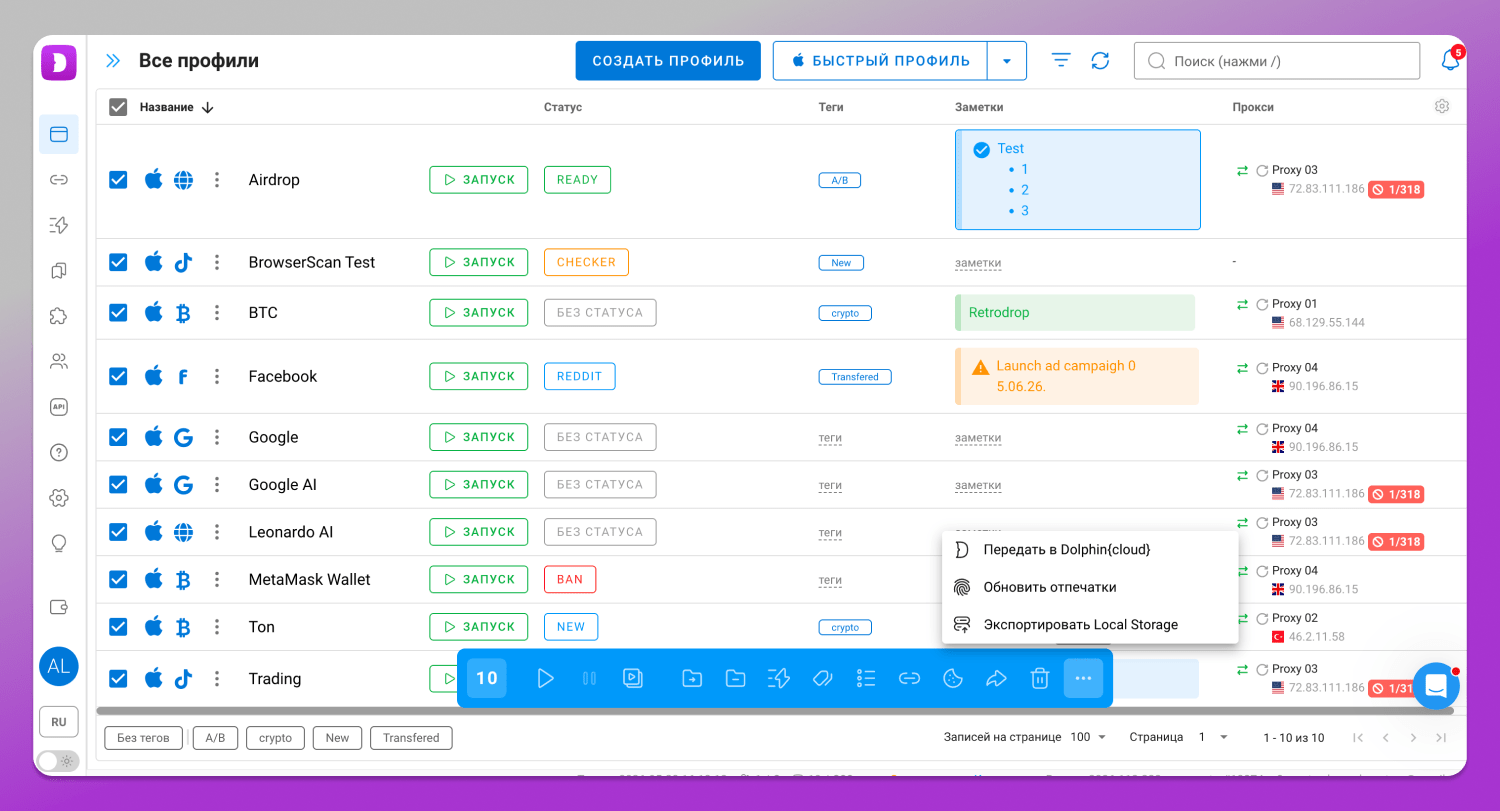Click the share arrow icon in bulk toolbar
Screen dimensions: 1500x811
click(996, 679)
